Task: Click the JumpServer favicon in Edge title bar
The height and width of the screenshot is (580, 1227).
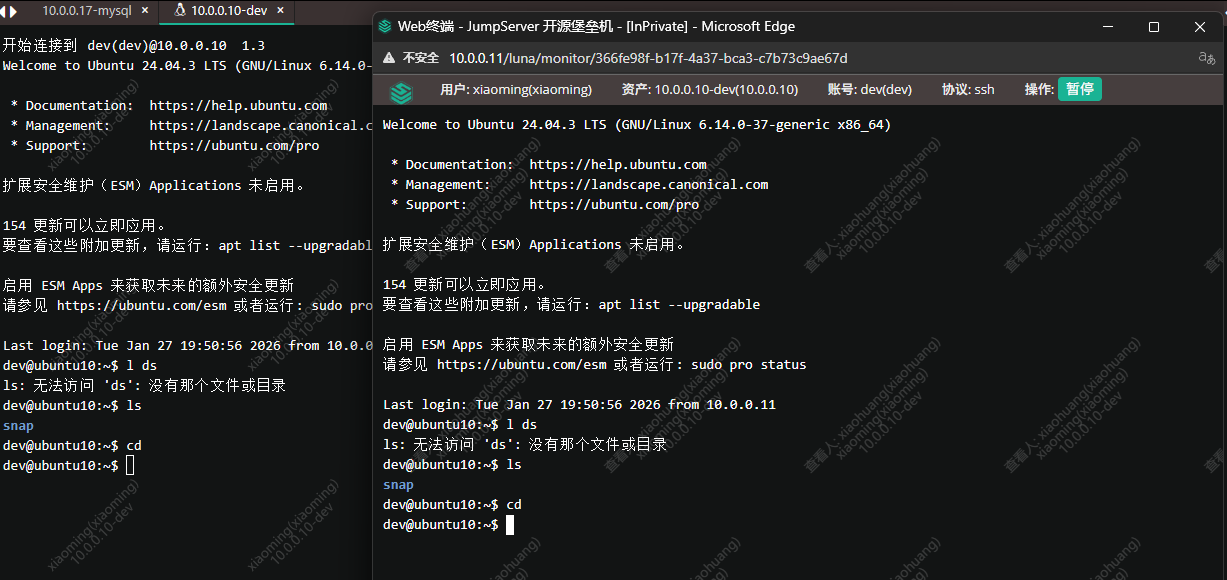Action: coord(386,27)
